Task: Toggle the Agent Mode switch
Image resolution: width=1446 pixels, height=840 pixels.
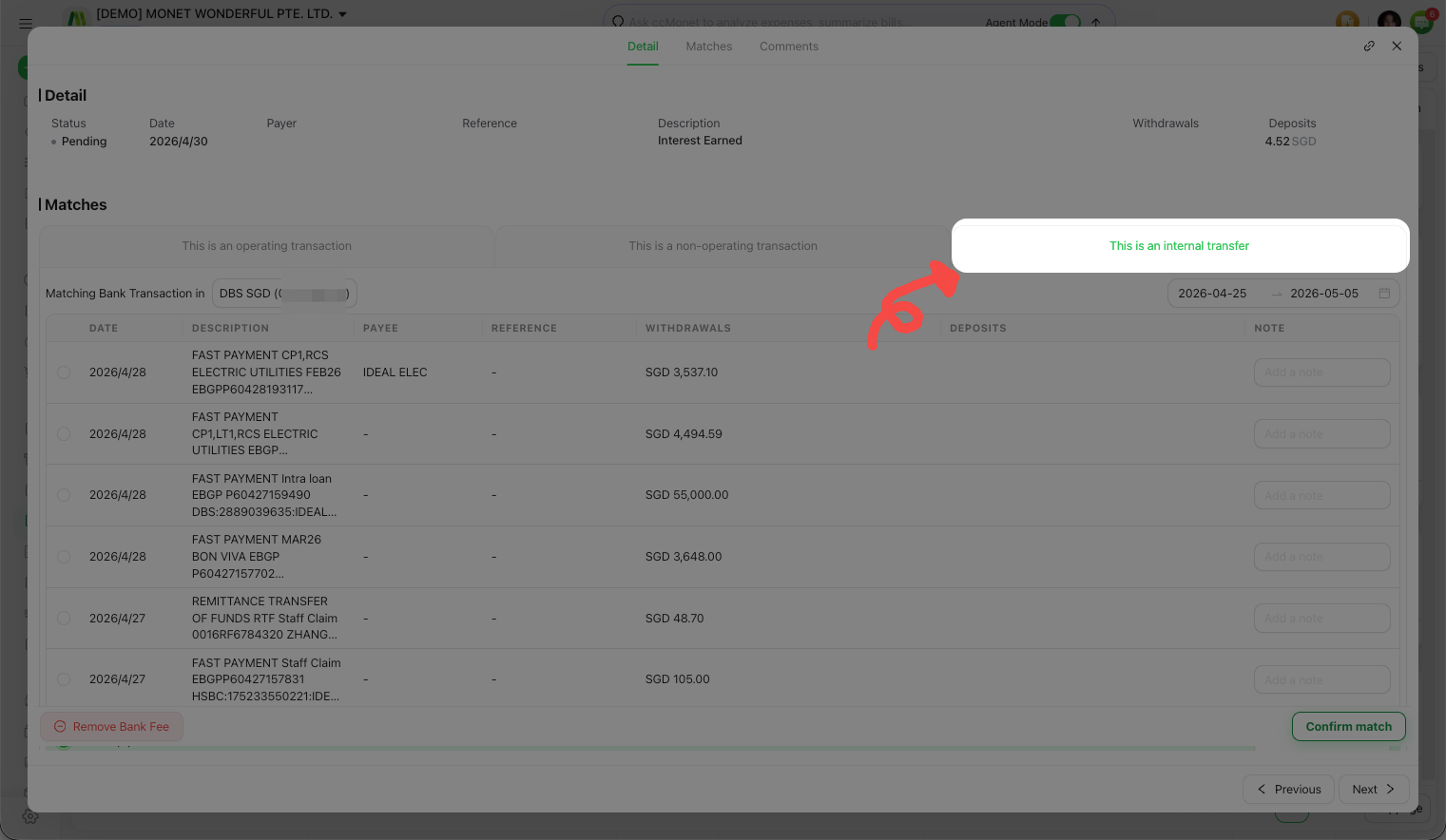Action: coord(1066,22)
